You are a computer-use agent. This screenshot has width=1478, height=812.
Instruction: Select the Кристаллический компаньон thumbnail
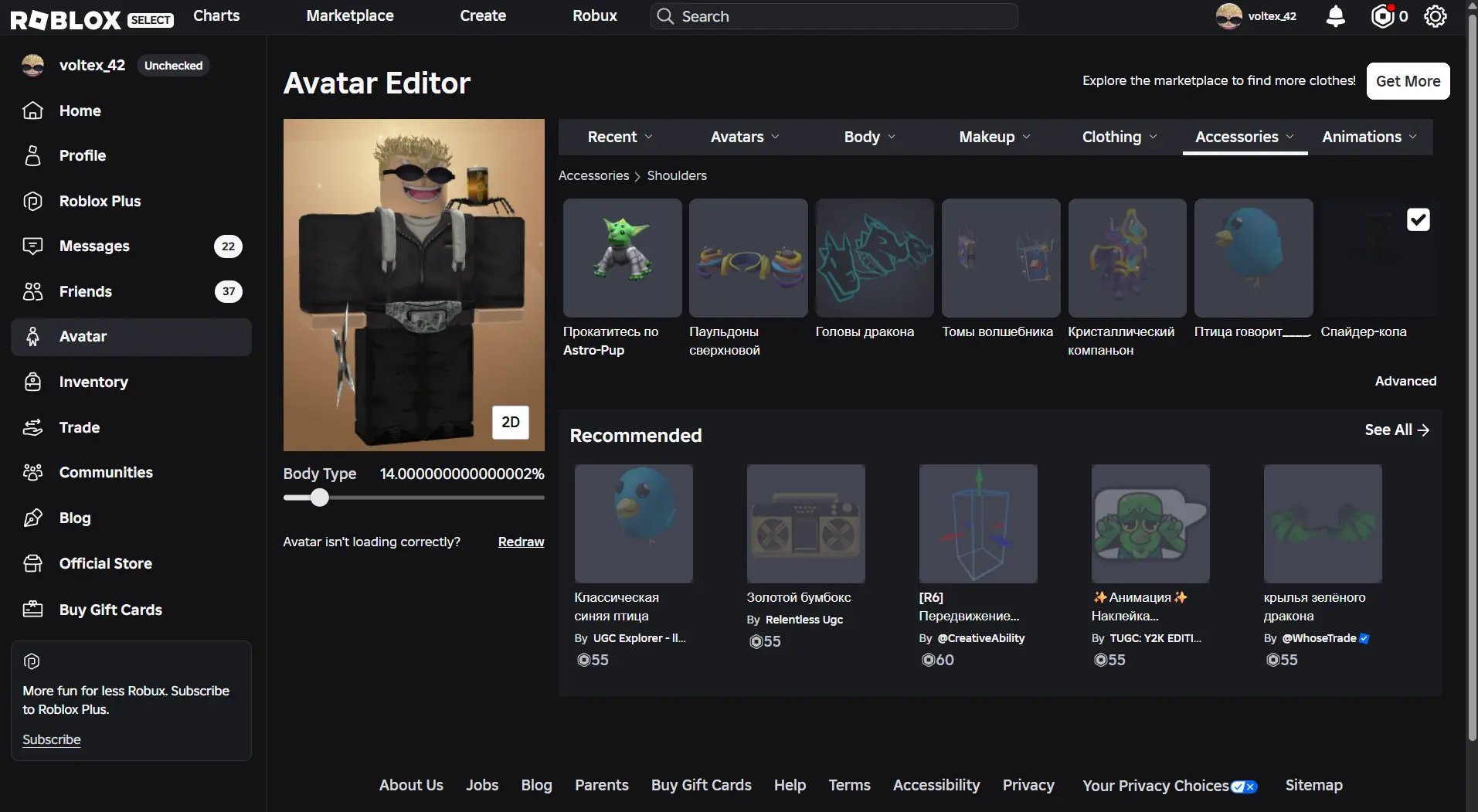tap(1127, 258)
